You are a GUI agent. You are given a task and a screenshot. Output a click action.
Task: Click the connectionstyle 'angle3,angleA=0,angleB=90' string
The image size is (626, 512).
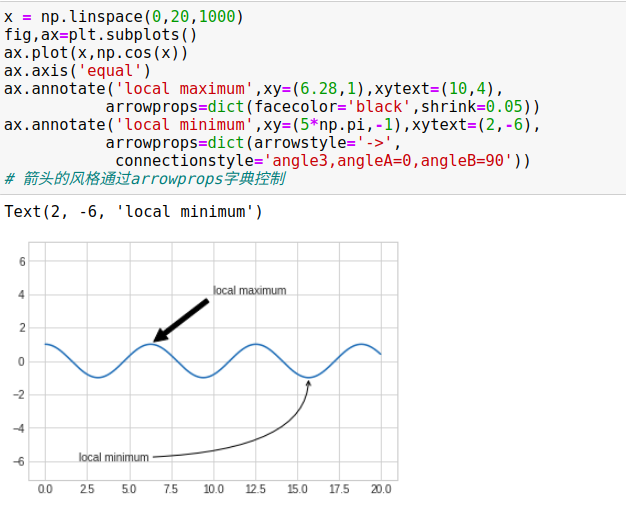387,161
